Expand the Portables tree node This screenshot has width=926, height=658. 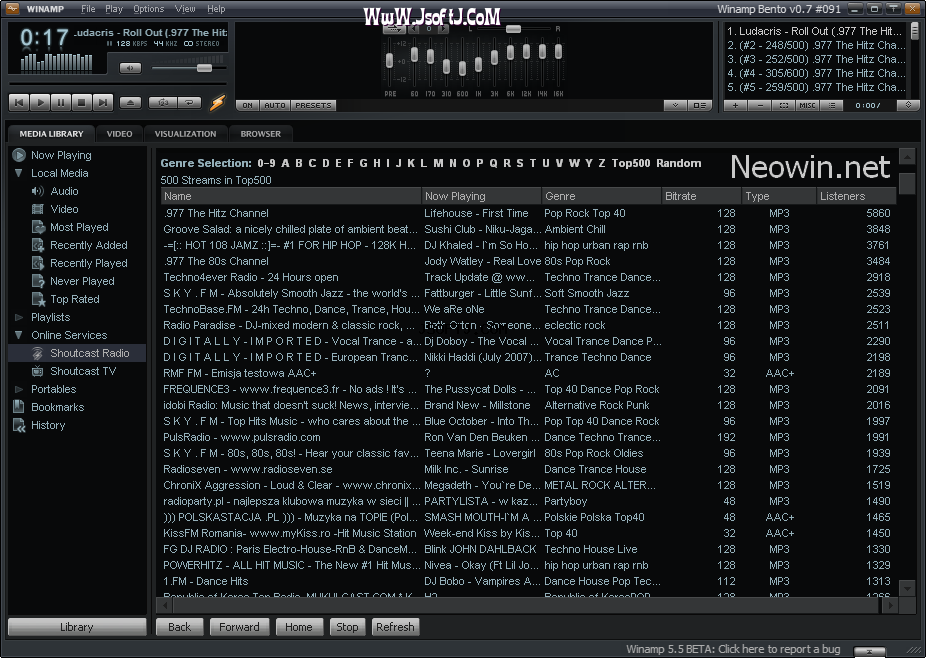18,389
